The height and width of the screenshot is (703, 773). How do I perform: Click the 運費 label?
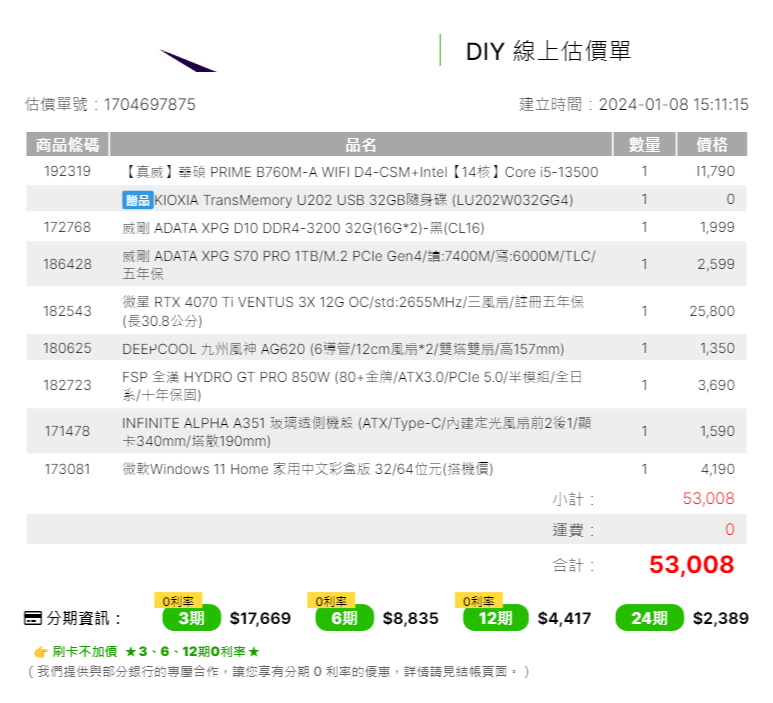click(573, 530)
